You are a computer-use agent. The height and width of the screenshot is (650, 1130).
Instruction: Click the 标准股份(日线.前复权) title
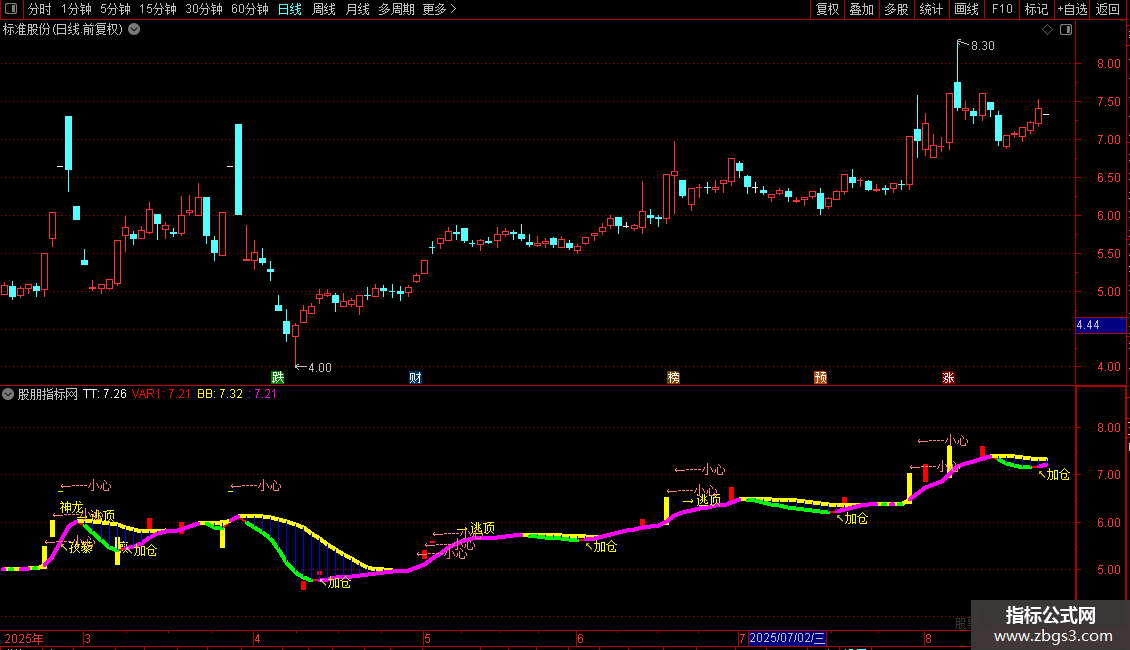63,30
